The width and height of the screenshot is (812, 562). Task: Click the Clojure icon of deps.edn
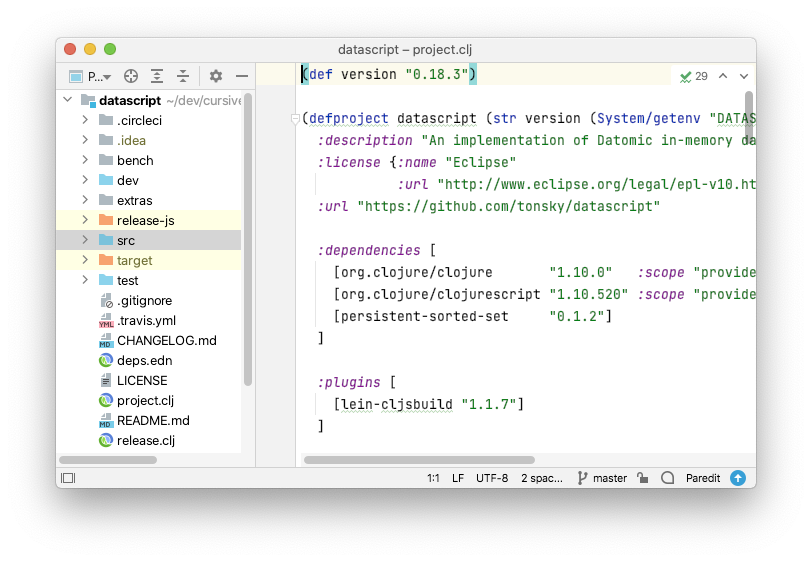(x=106, y=361)
